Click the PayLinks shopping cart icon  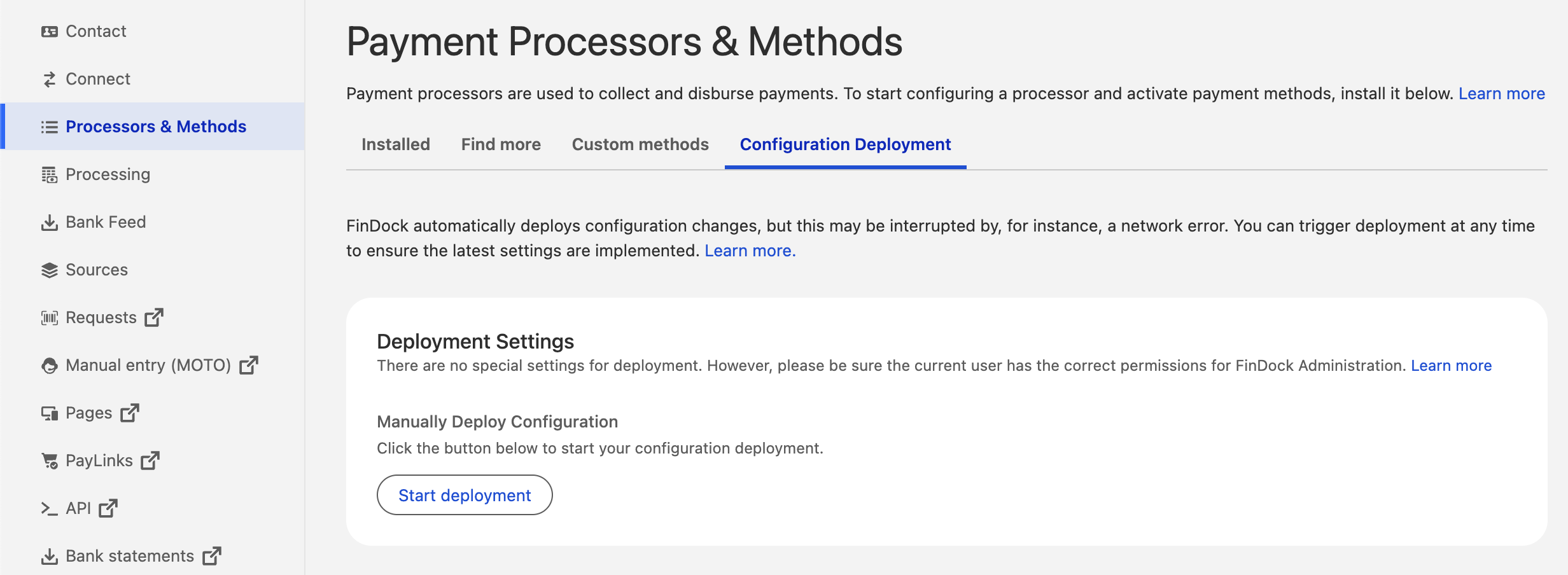click(50, 460)
